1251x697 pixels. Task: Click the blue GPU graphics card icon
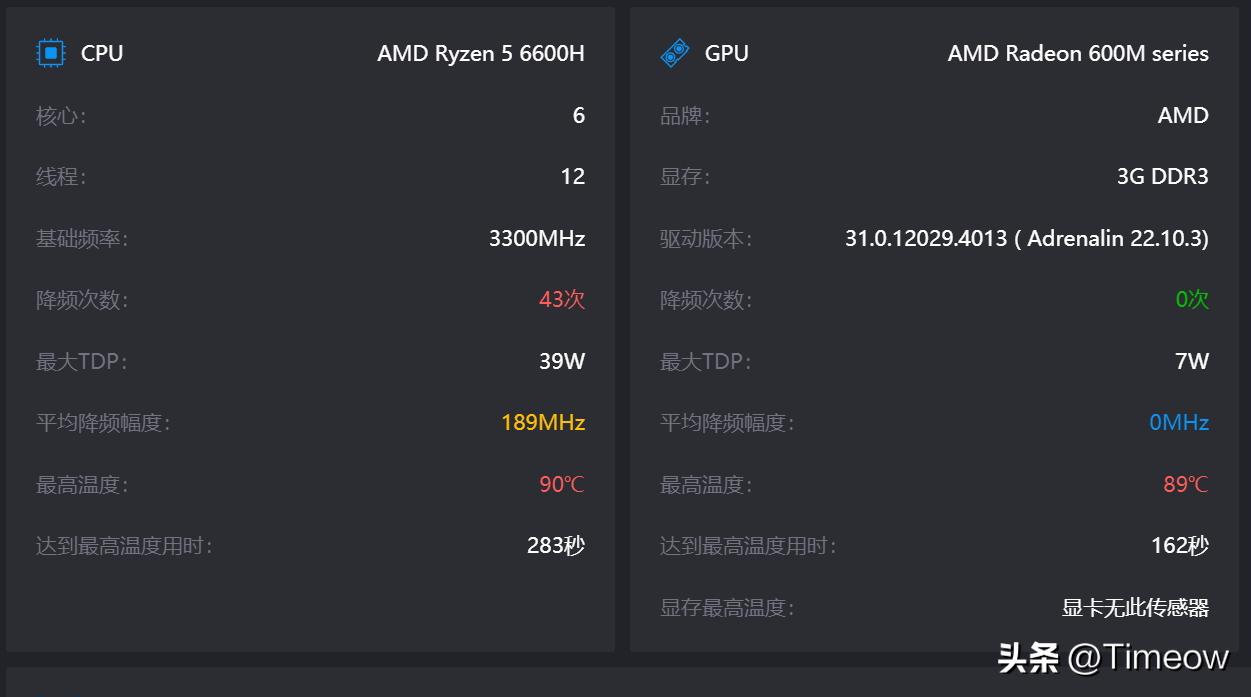point(675,53)
